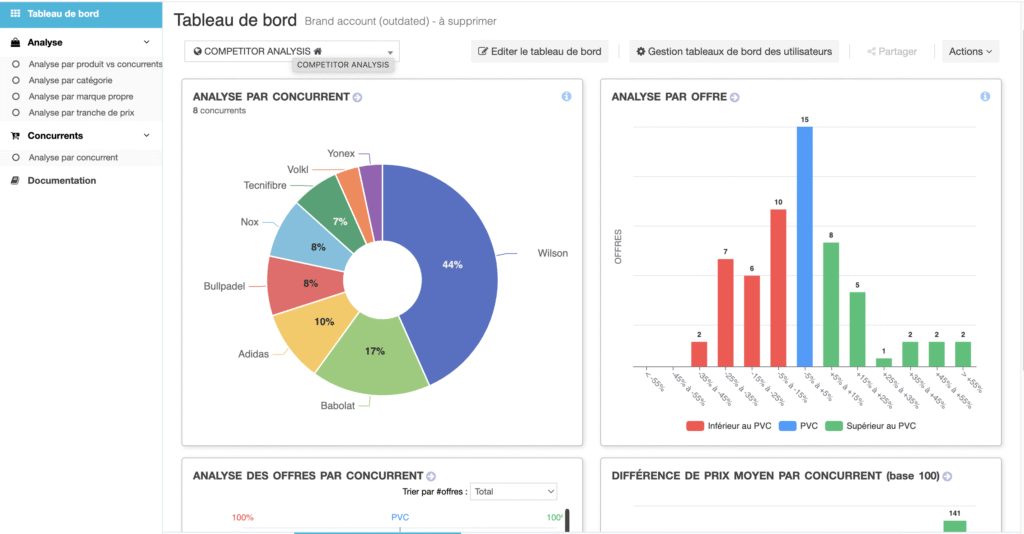Viewport: 1024px width, 534px height.
Task: Collapse the Analyse section chevron
Action: pyautogui.click(x=146, y=42)
